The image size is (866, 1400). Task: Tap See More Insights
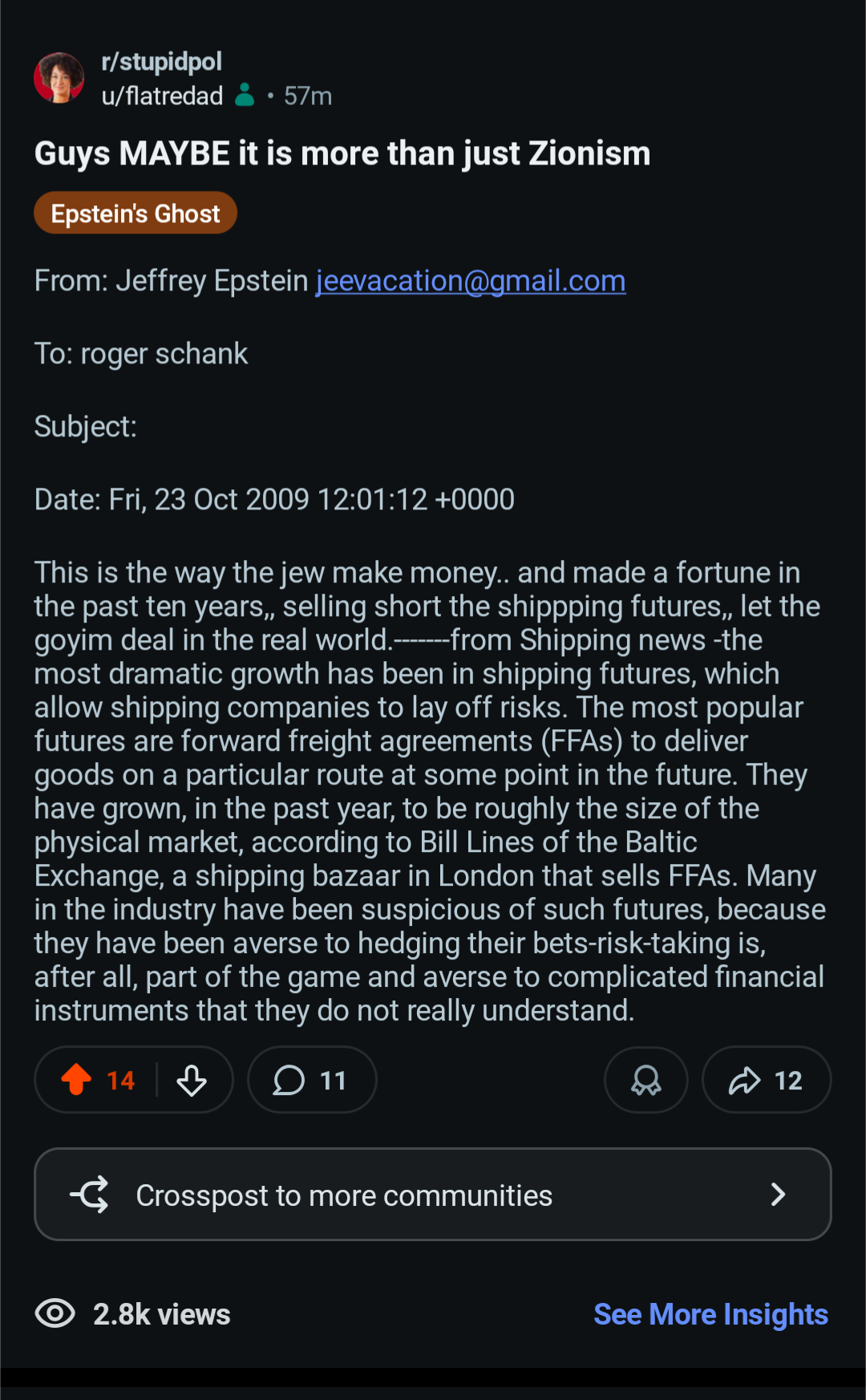click(x=710, y=1314)
